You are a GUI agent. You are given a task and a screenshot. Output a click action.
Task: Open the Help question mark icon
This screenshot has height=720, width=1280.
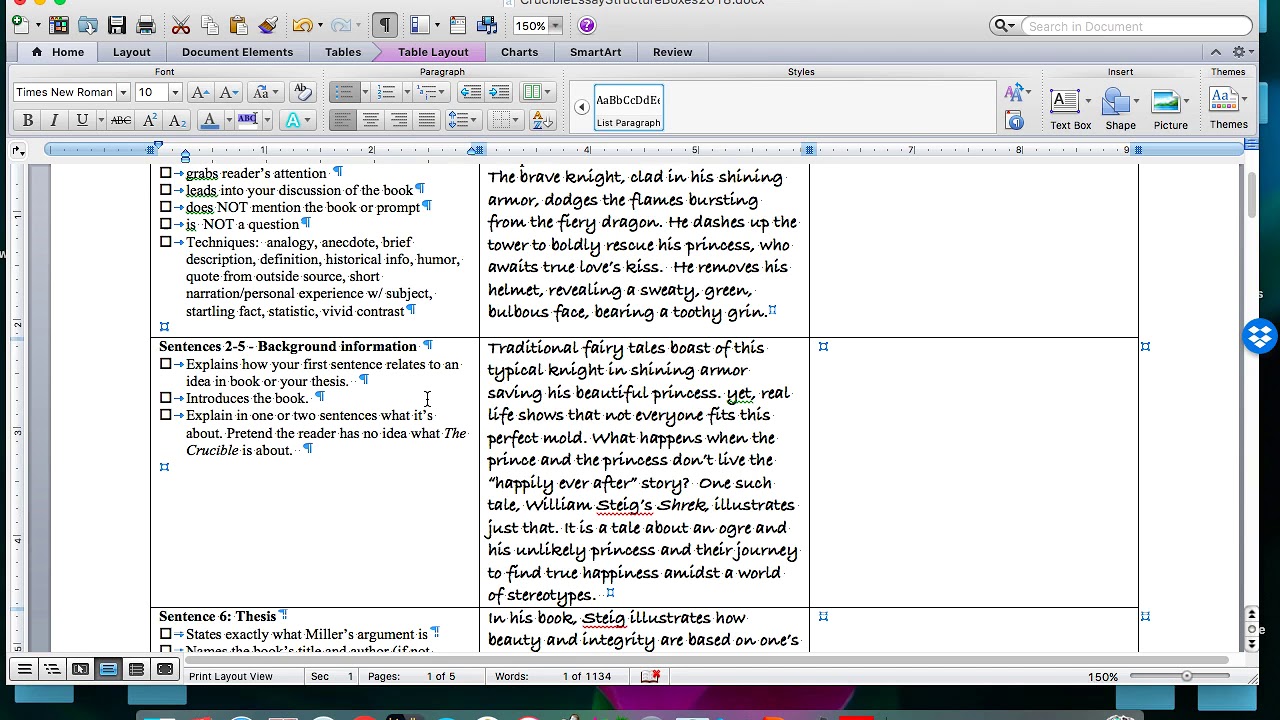(x=587, y=25)
